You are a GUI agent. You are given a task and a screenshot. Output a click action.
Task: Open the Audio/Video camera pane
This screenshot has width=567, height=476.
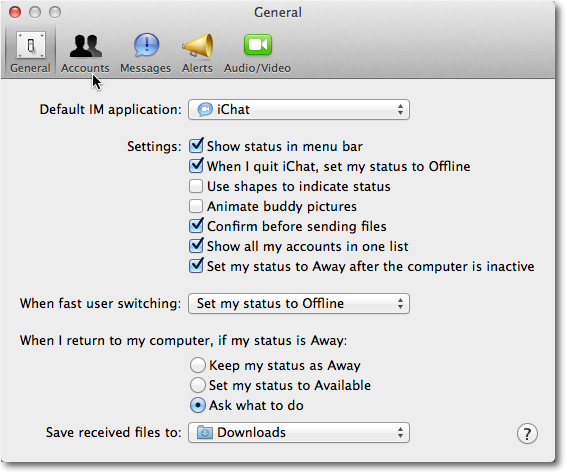257,52
